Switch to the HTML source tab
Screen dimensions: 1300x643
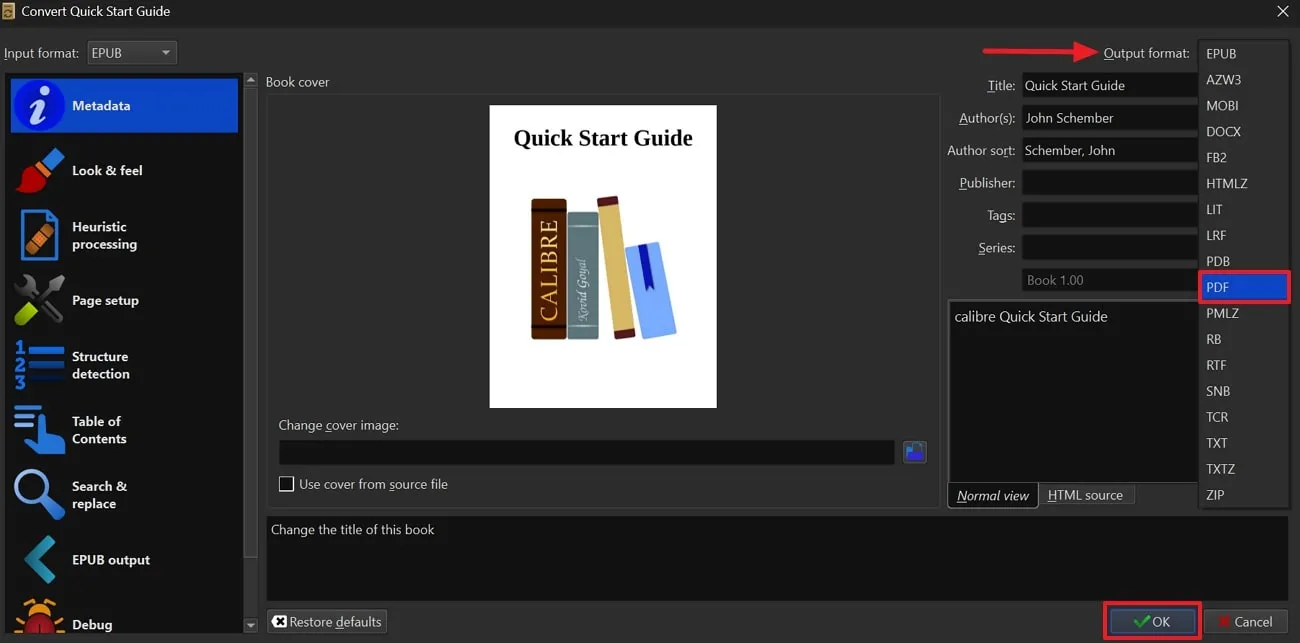point(1087,494)
